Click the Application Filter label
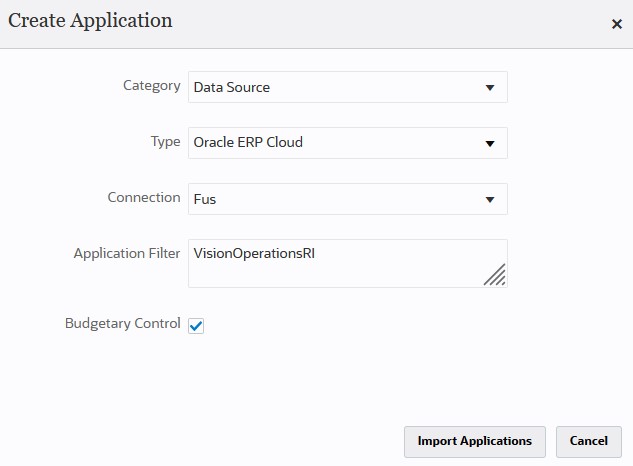This screenshot has height=466, width=633. click(x=127, y=254)
